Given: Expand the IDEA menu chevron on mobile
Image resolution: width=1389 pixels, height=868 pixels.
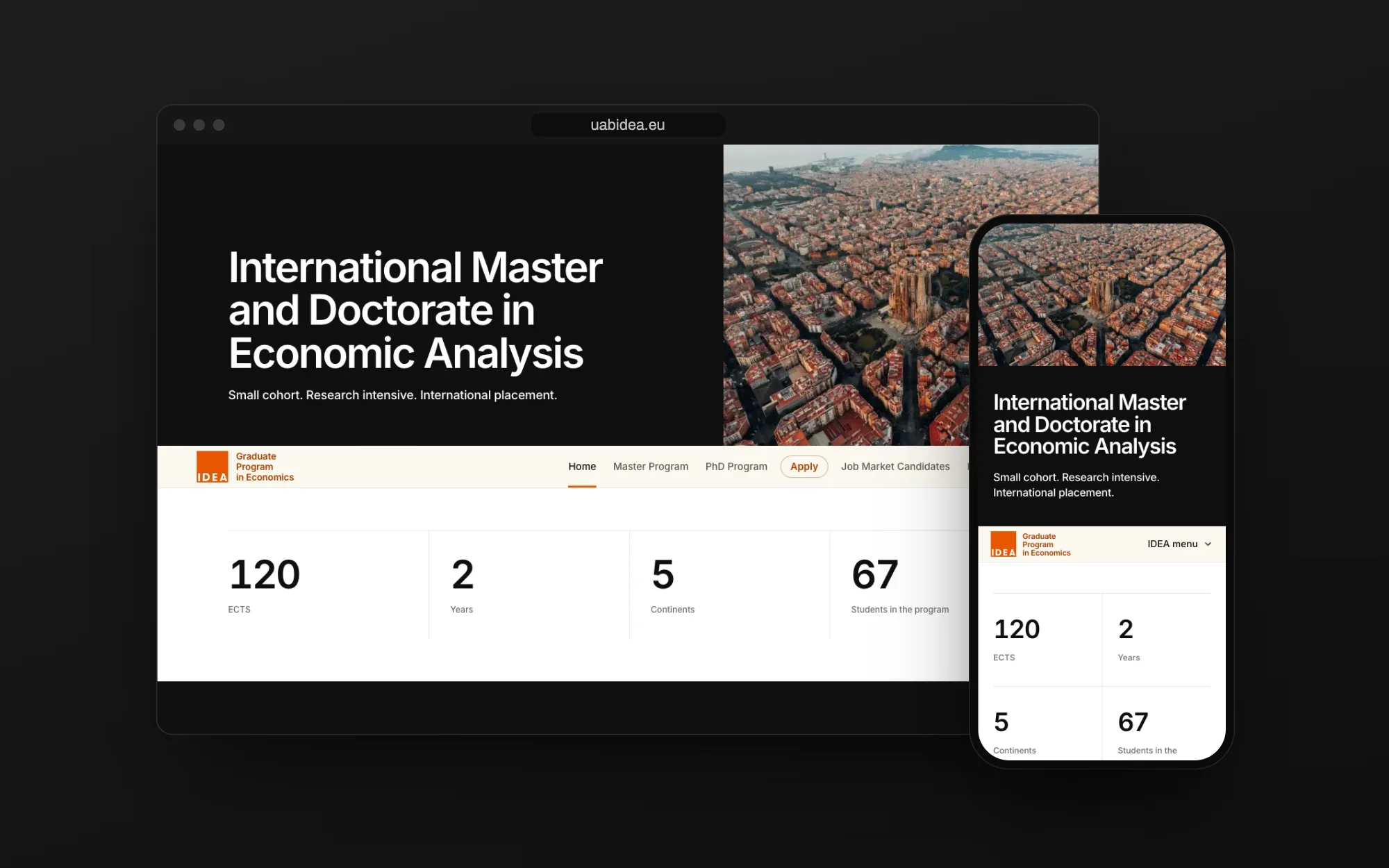Looking at the screenshot, I should (1208, 544).
